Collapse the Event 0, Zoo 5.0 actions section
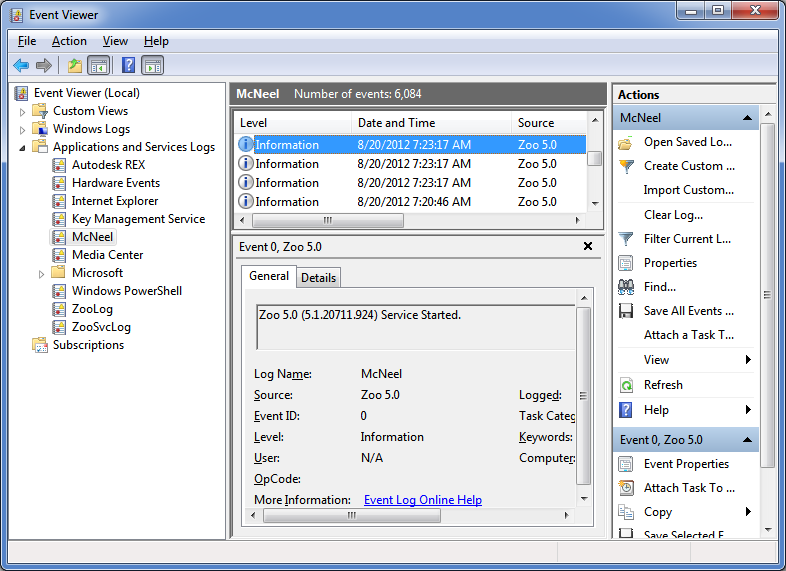The width and height of the screenshot is (786, 571). pos(747,440)
